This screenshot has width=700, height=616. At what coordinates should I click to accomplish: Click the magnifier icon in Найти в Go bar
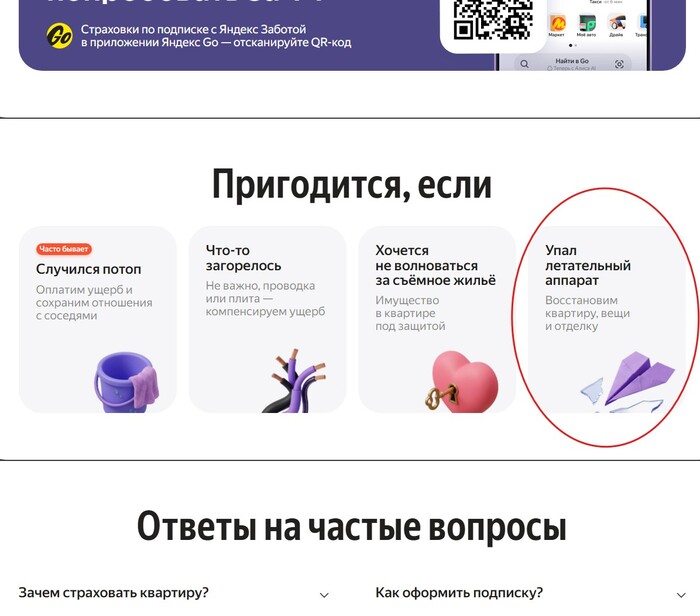point(525,64)
